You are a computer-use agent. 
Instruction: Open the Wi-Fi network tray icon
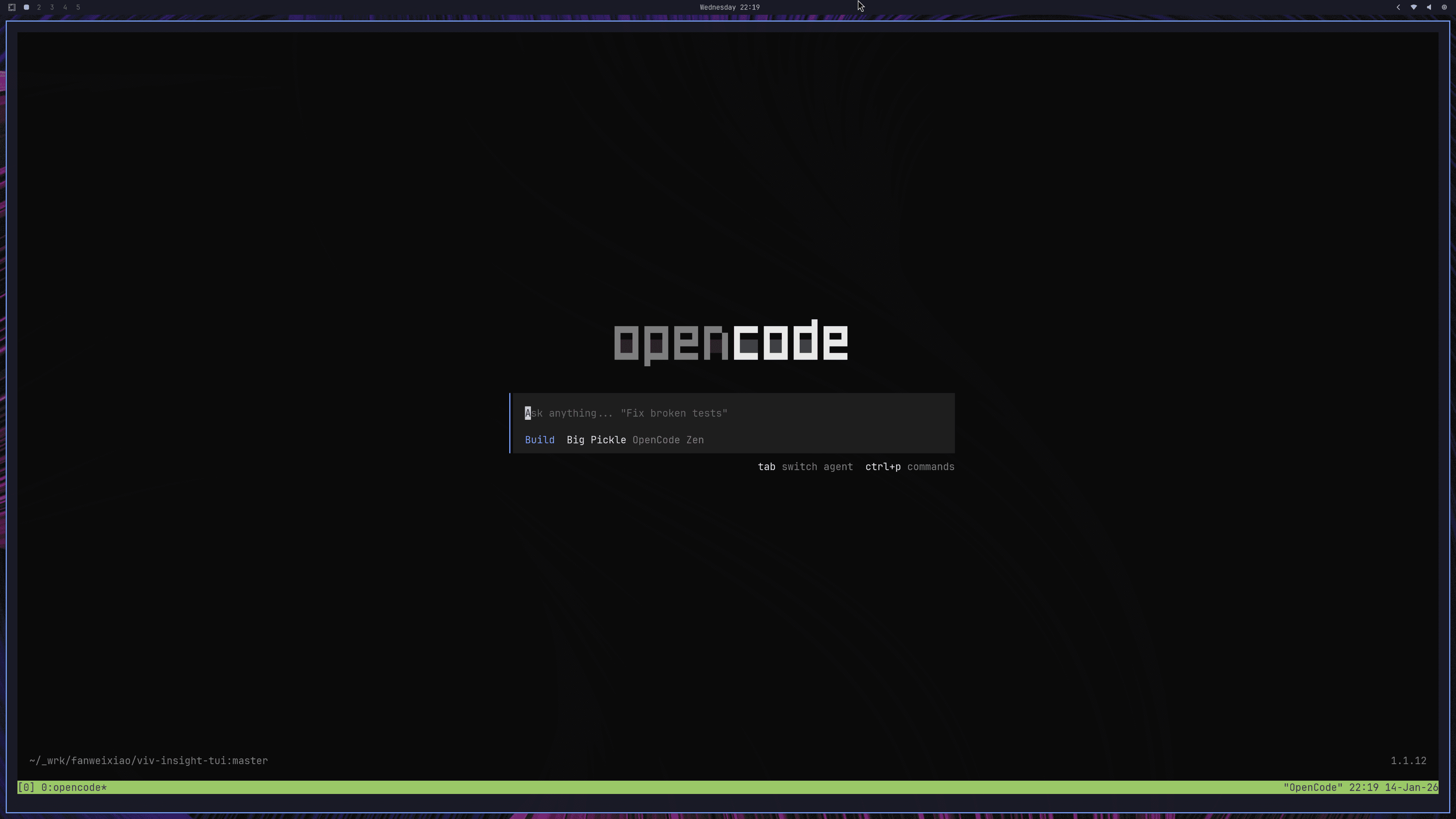coord(1414,7)
